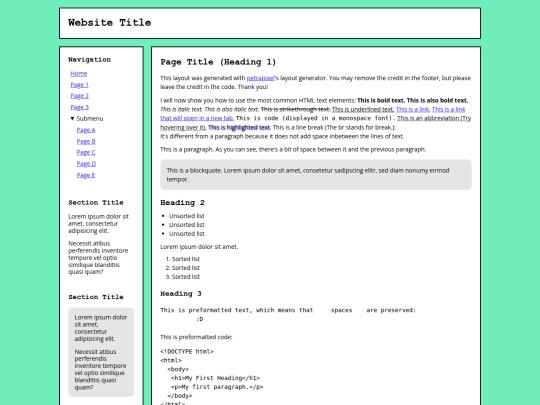Go to Page D submenu link
The width and height of the screenshot is (540, 405).
click(x=86, y=164)
